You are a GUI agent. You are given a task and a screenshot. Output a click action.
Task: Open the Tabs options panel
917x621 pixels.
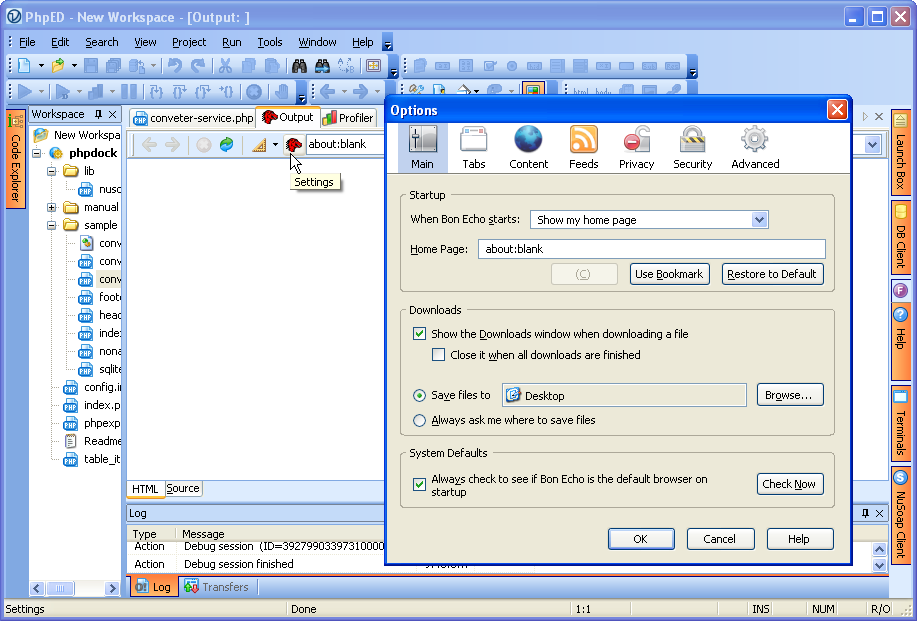pyautogui.click(x=474, y=148)
